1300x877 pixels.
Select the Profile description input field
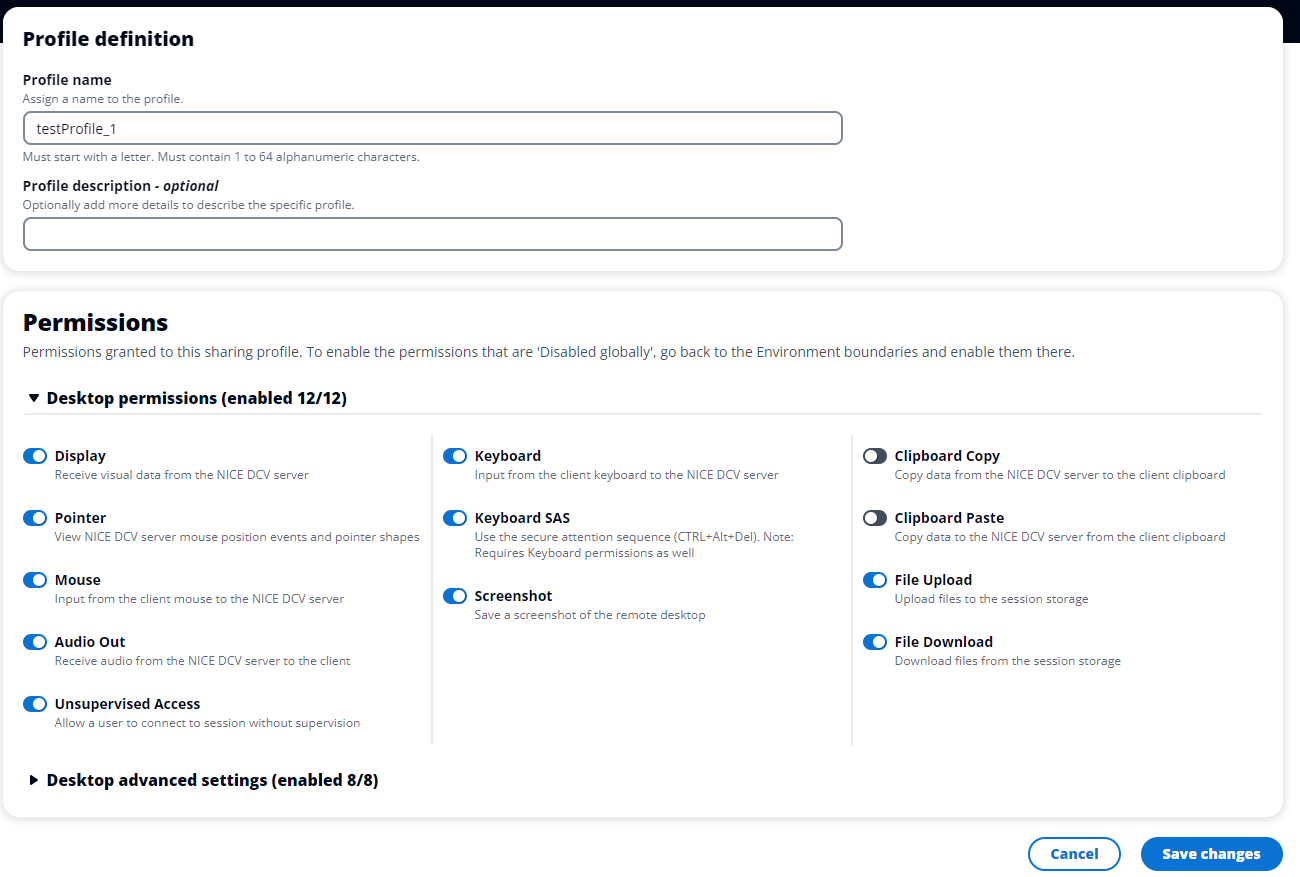point(432,234)
